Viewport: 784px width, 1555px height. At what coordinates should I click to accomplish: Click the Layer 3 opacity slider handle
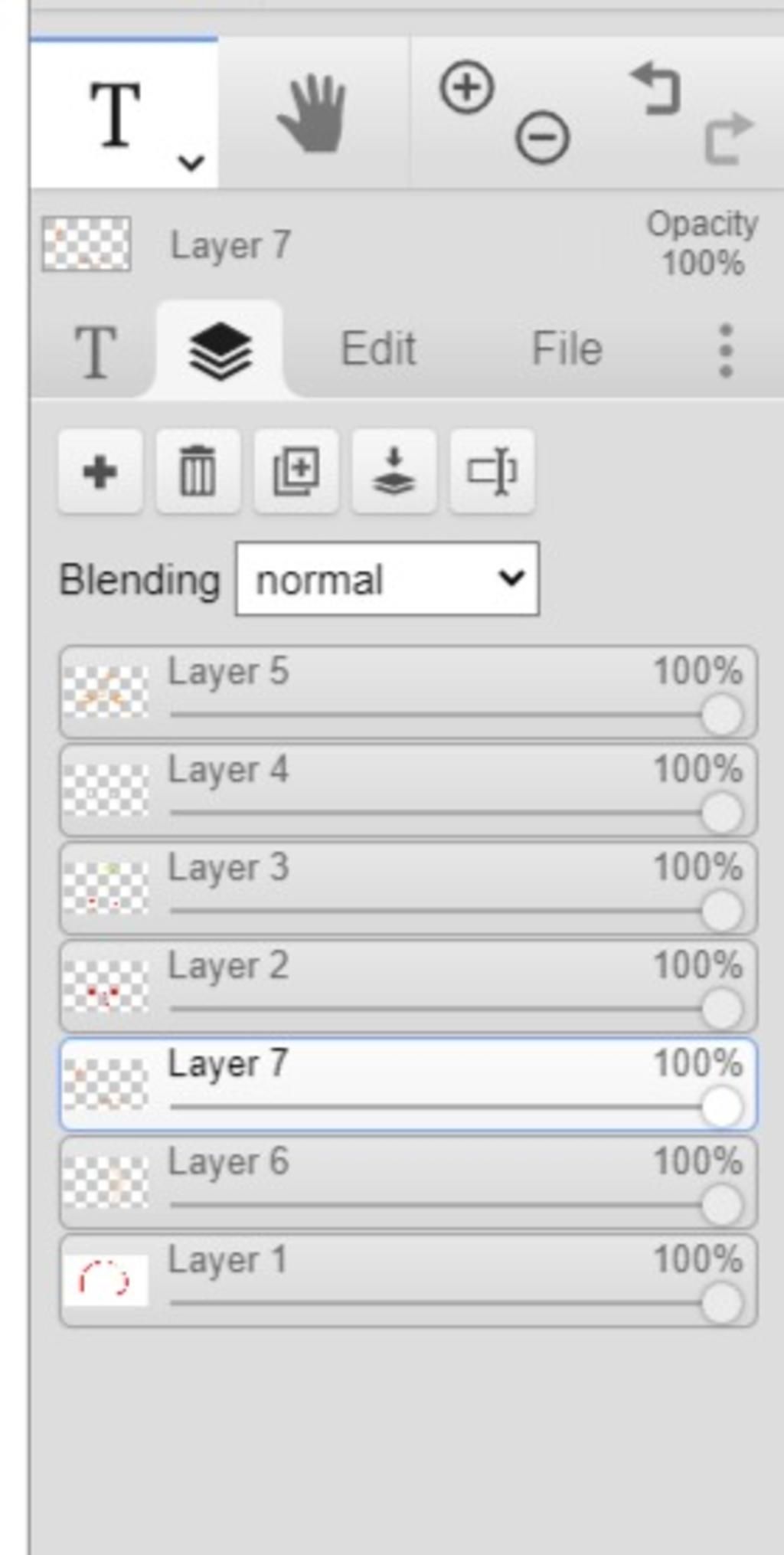[x=721, y=912]
